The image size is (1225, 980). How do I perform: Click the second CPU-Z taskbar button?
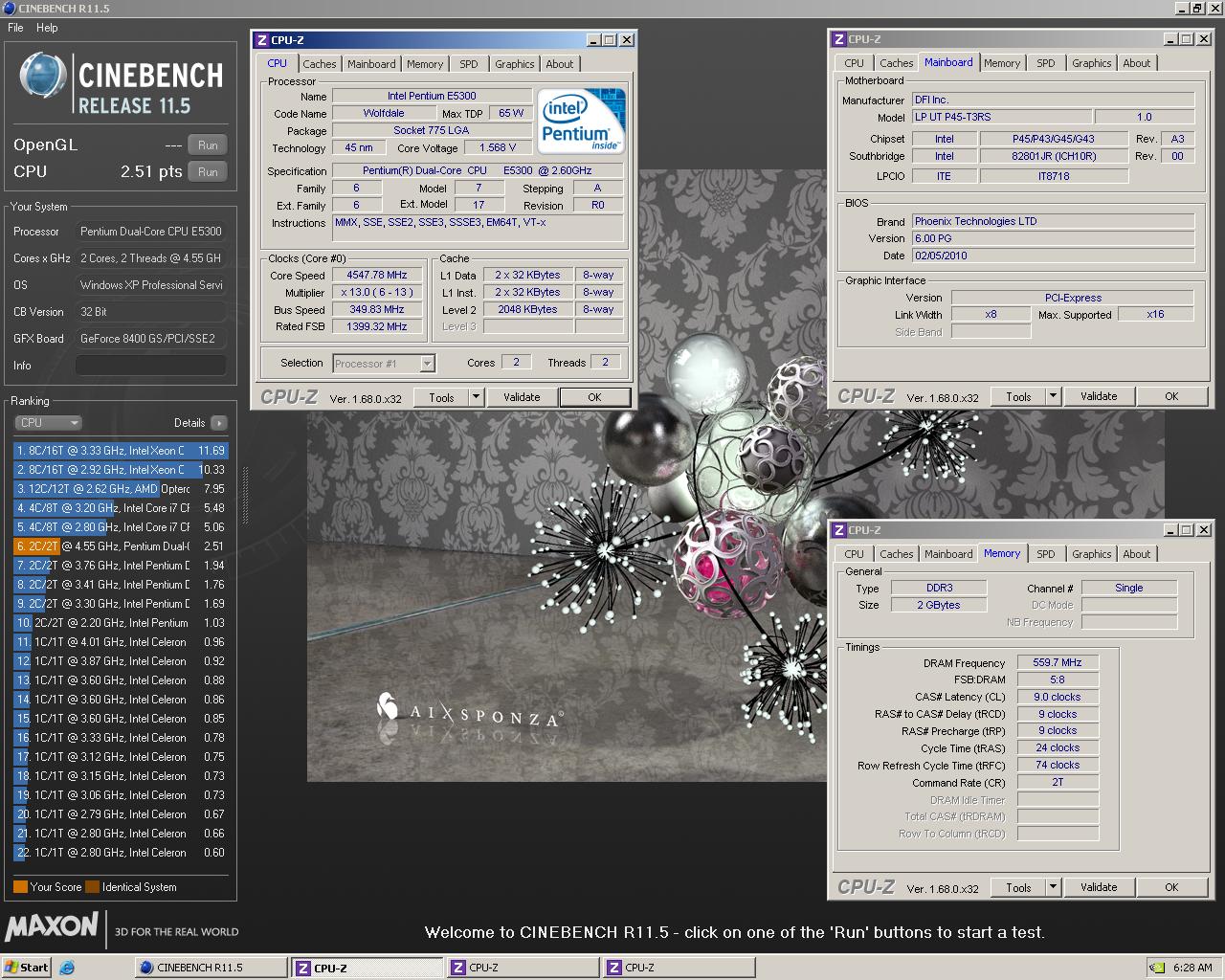523,968
